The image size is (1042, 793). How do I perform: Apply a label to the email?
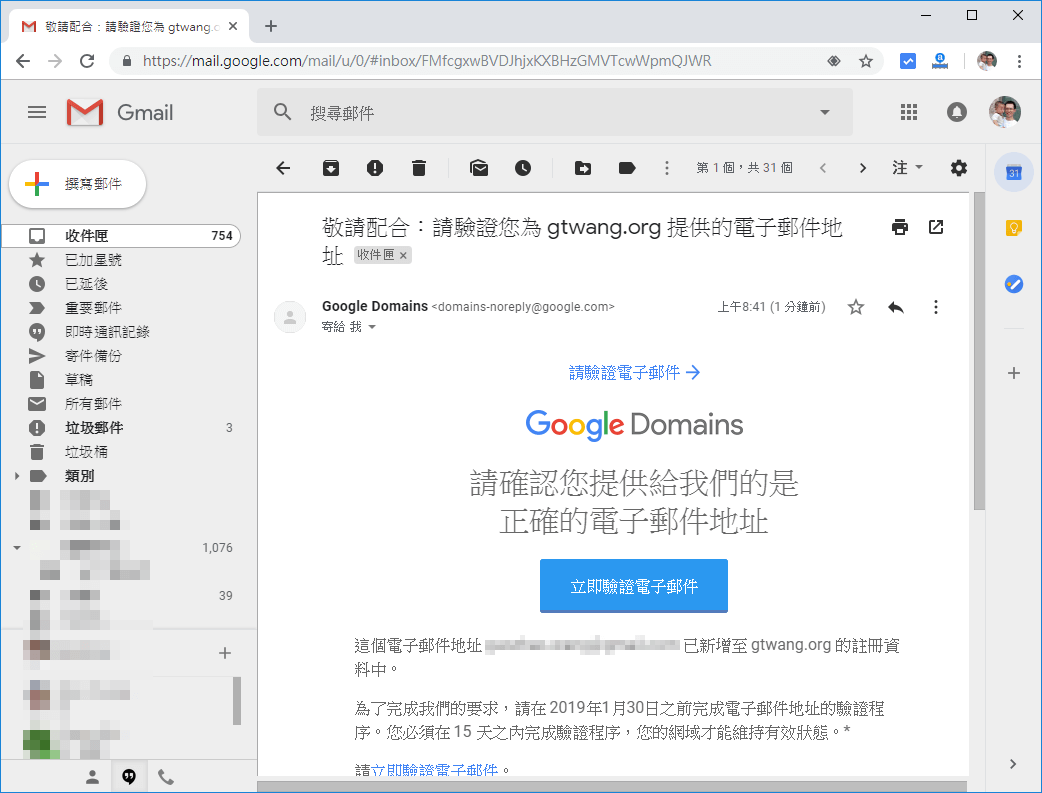click(627, 168)
